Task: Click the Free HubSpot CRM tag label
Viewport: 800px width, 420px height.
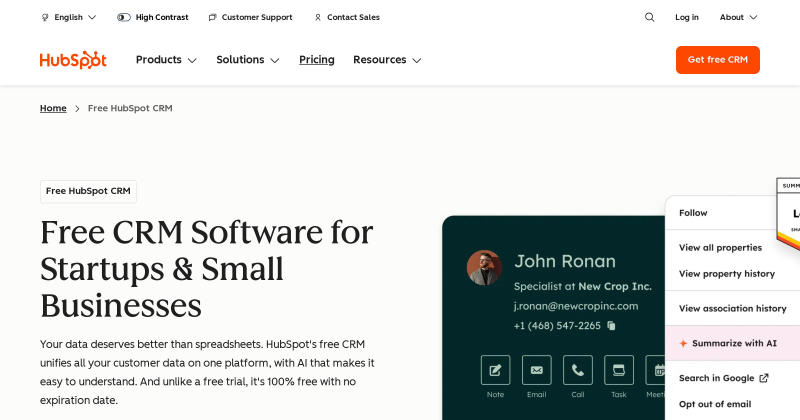Action: [88, 191]
